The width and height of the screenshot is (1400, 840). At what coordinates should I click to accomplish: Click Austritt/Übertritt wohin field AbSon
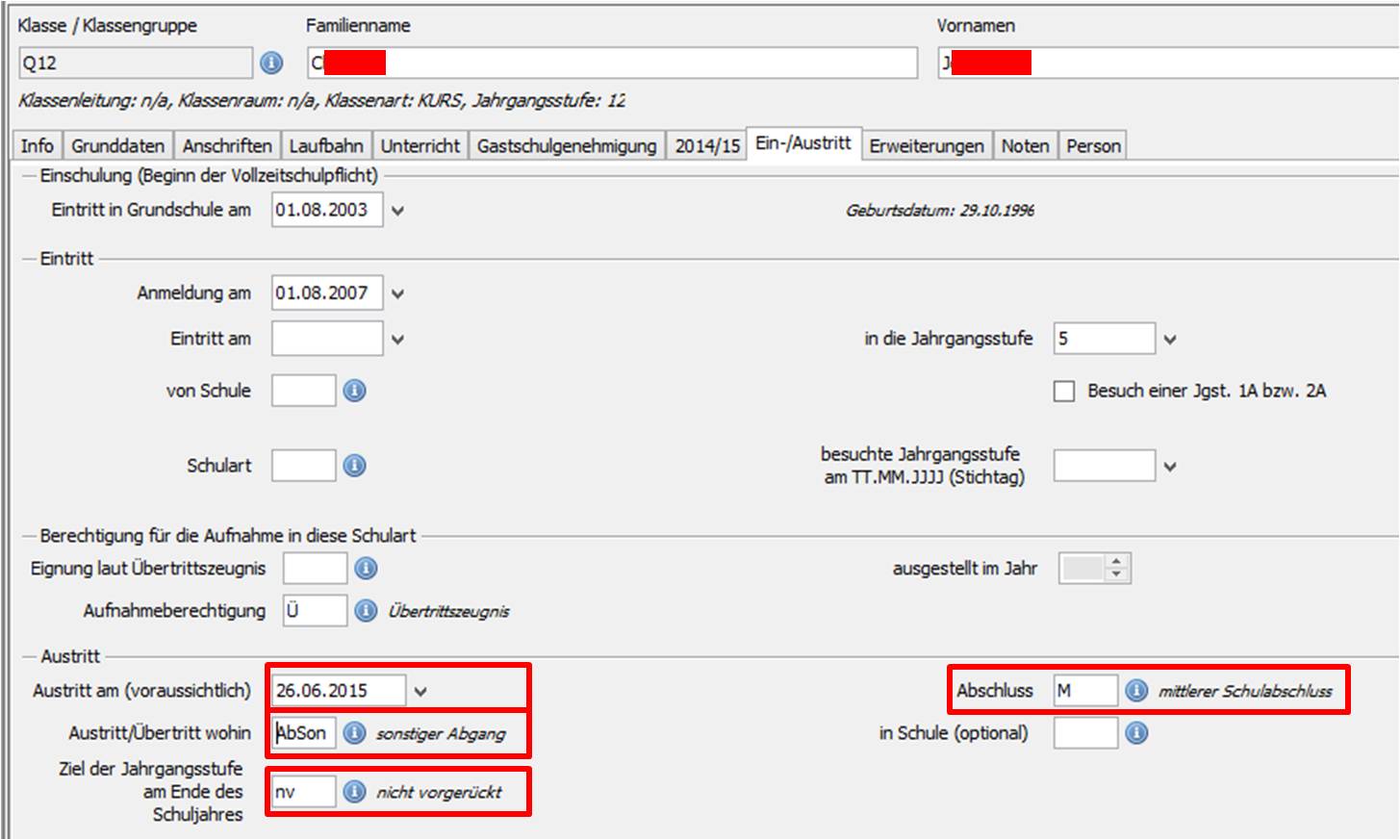click(x=304, y=733)
